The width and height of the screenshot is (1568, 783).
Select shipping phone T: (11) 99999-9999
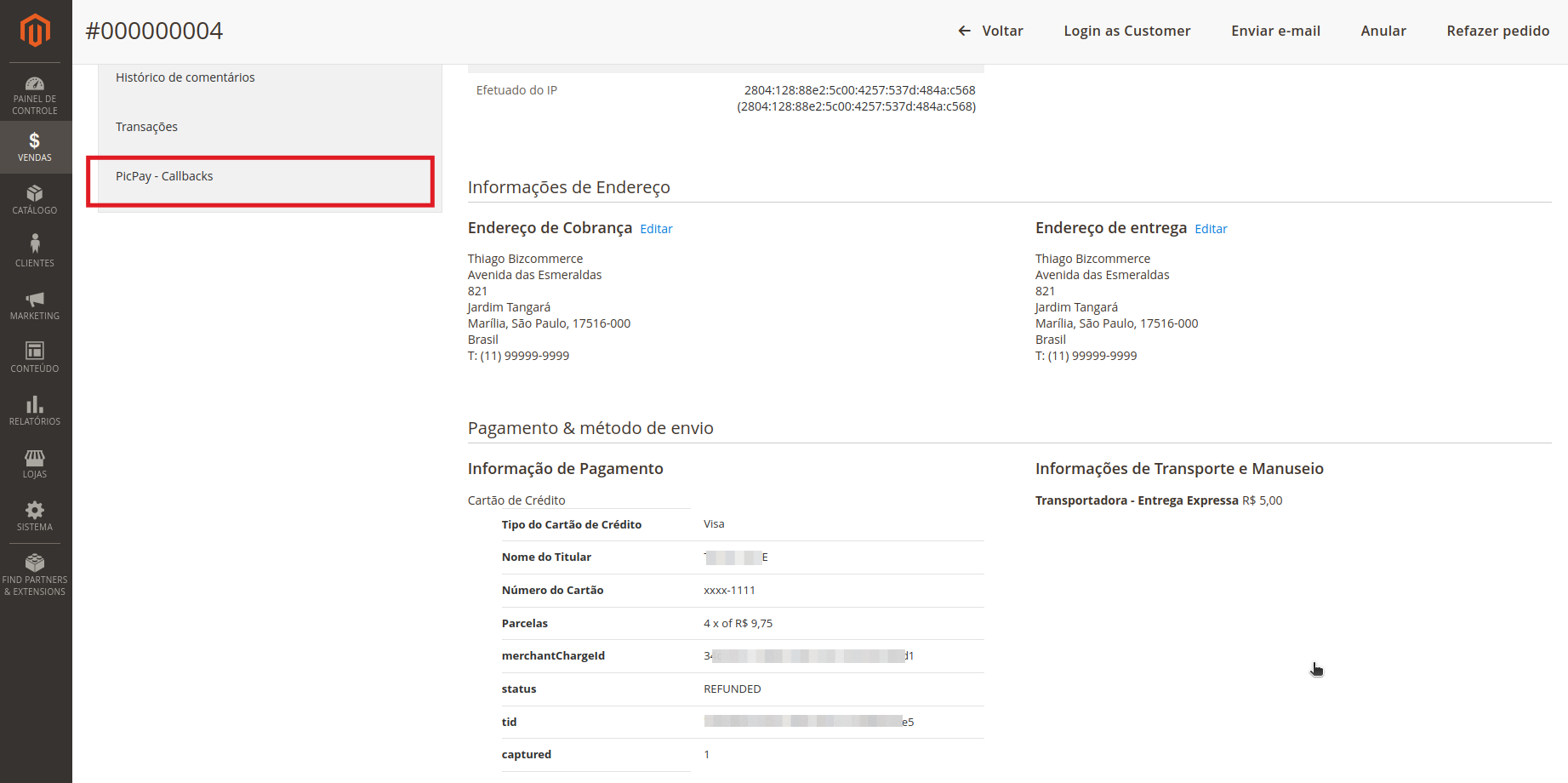[1086, 356]
